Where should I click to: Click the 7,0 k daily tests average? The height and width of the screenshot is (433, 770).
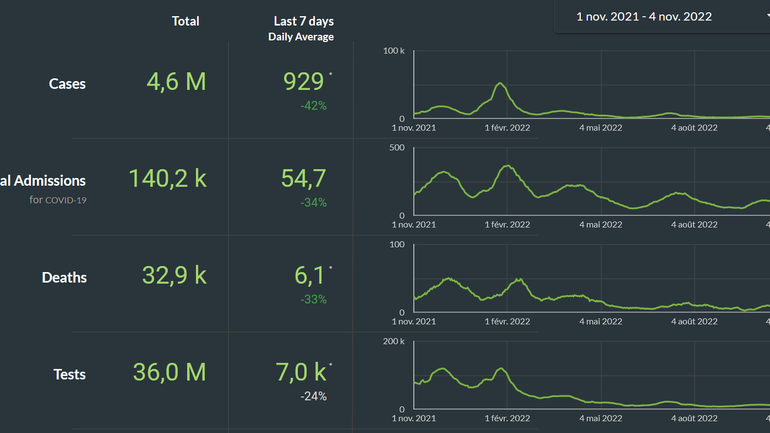pos(300,373)
